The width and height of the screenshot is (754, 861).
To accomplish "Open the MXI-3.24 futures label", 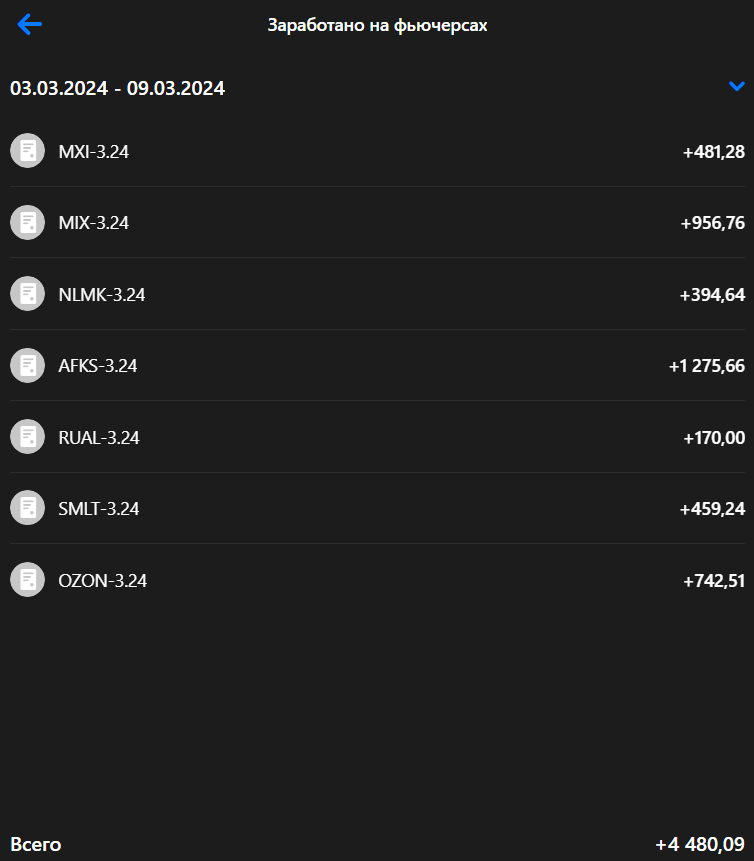I will pos(94,152).
